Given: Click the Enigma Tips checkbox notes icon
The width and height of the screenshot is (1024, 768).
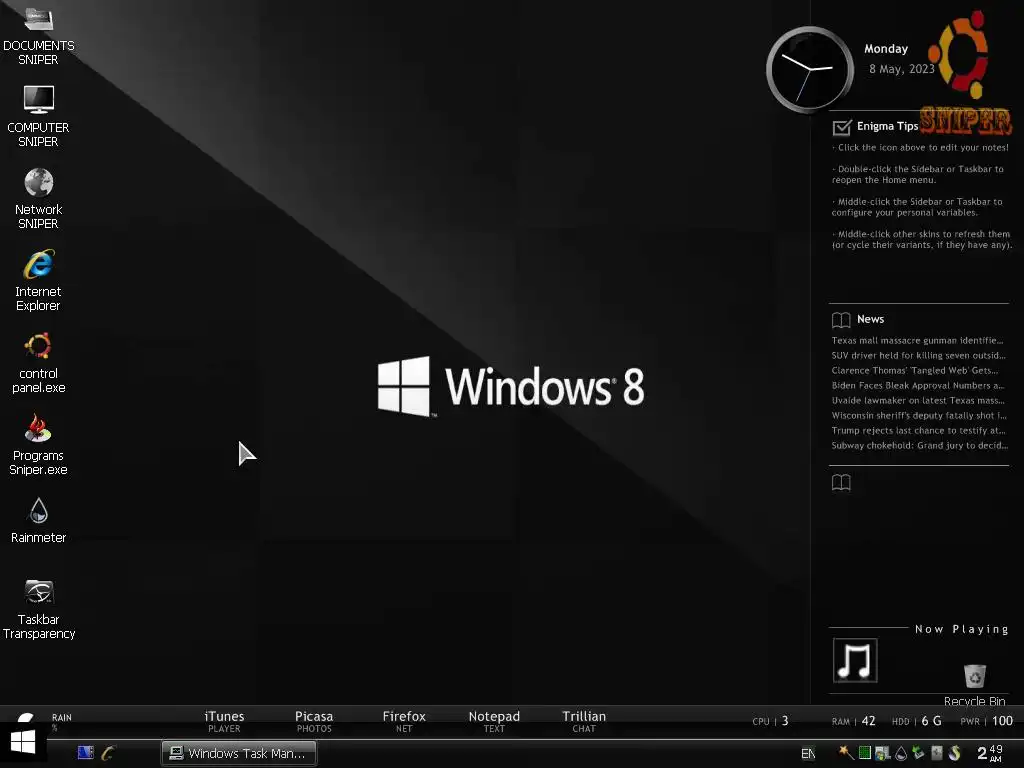Looking at the screenshot, I should click(x=842, y=127).
